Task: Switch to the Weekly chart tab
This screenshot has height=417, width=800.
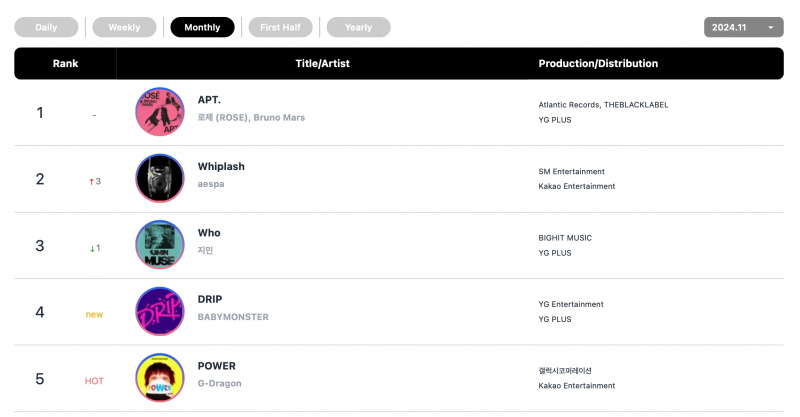Action: click(x=124, y=28)
